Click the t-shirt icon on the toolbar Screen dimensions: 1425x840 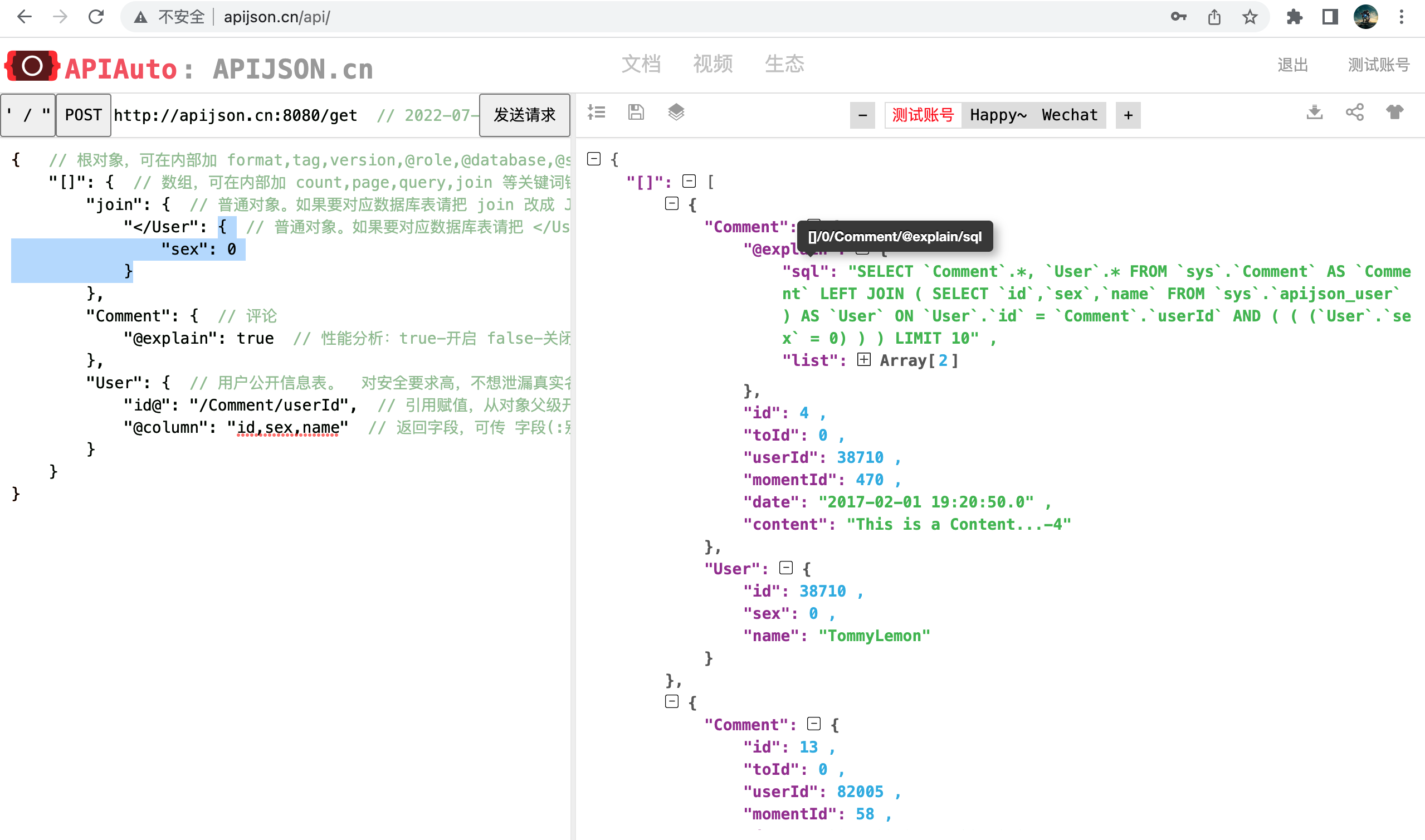[x=1395, y=113]
